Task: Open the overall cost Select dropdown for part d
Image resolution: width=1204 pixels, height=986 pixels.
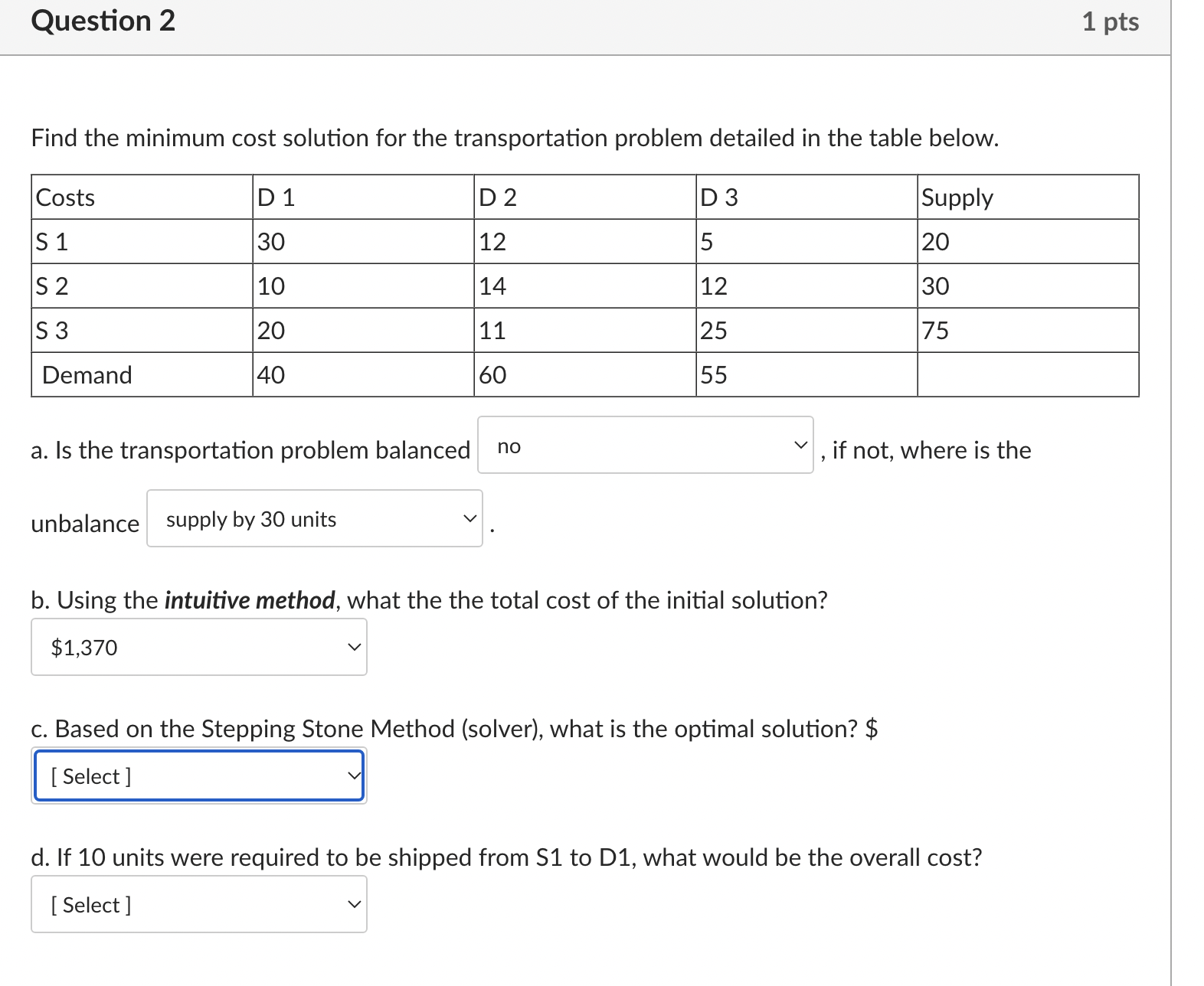Action: 198,904
